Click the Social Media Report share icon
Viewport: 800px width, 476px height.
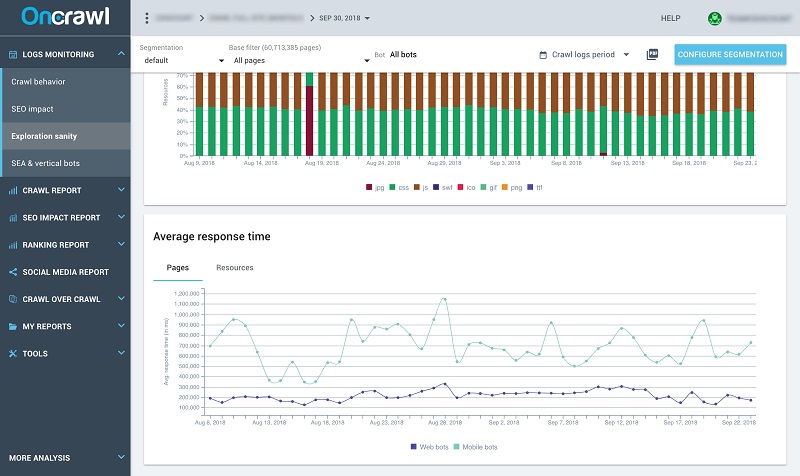[x=13, y=272]
